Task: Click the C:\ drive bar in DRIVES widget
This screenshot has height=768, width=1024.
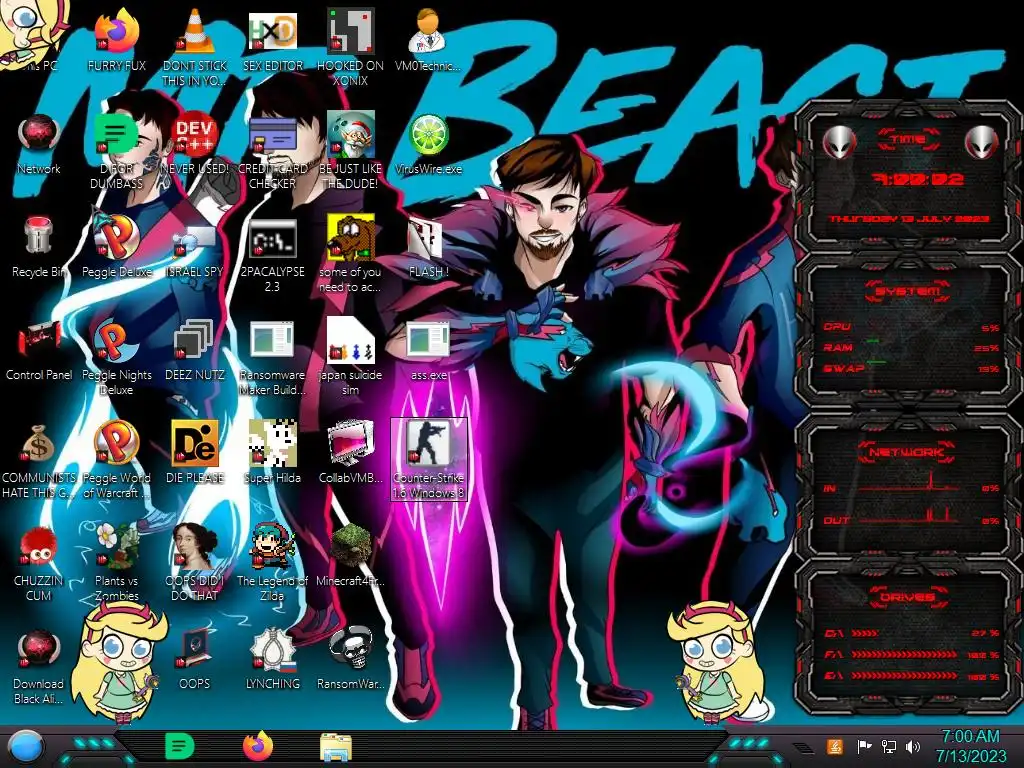Action: tap(912, 633)
